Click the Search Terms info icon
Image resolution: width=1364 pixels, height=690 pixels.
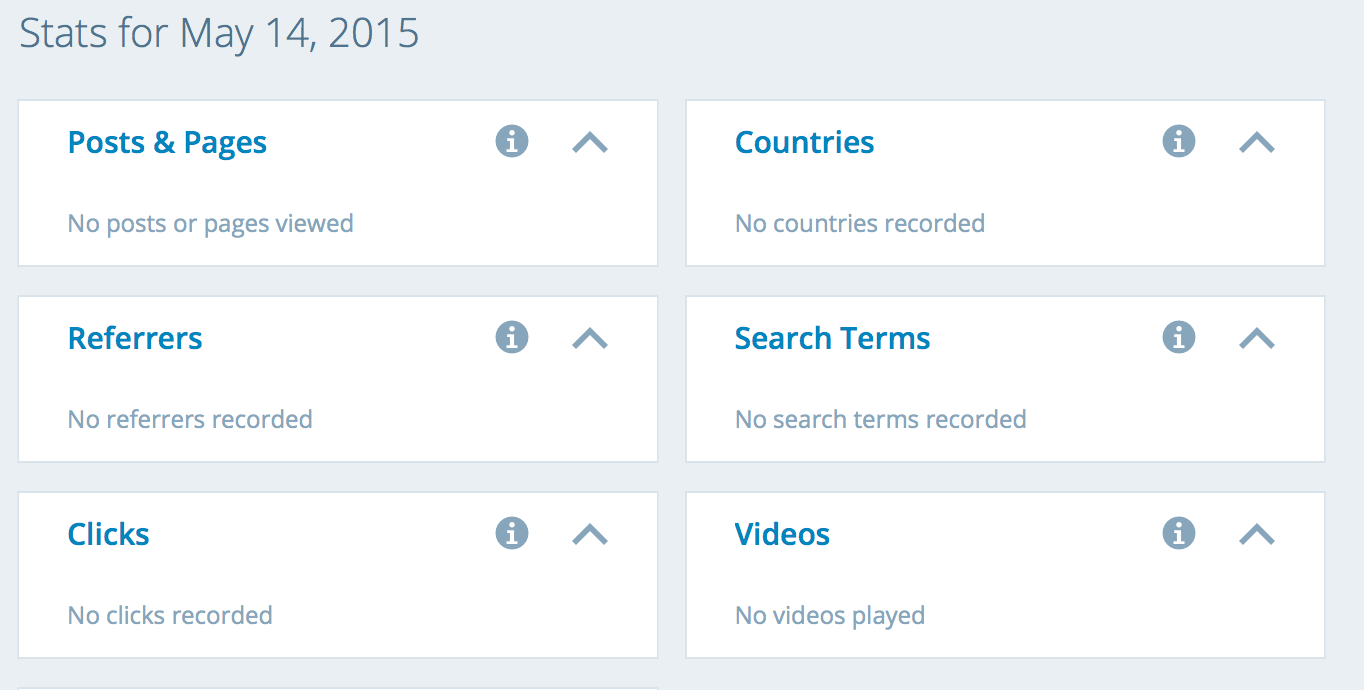pyautogui.click(x=1179, y=338)
